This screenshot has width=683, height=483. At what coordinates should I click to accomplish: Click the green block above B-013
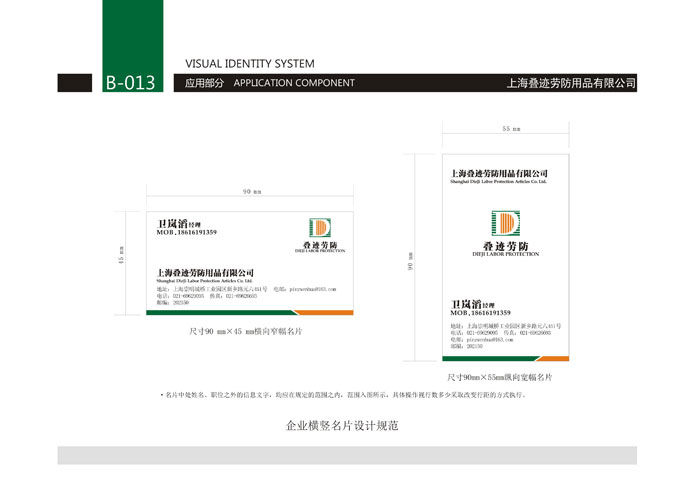click(x=132, y=35)
